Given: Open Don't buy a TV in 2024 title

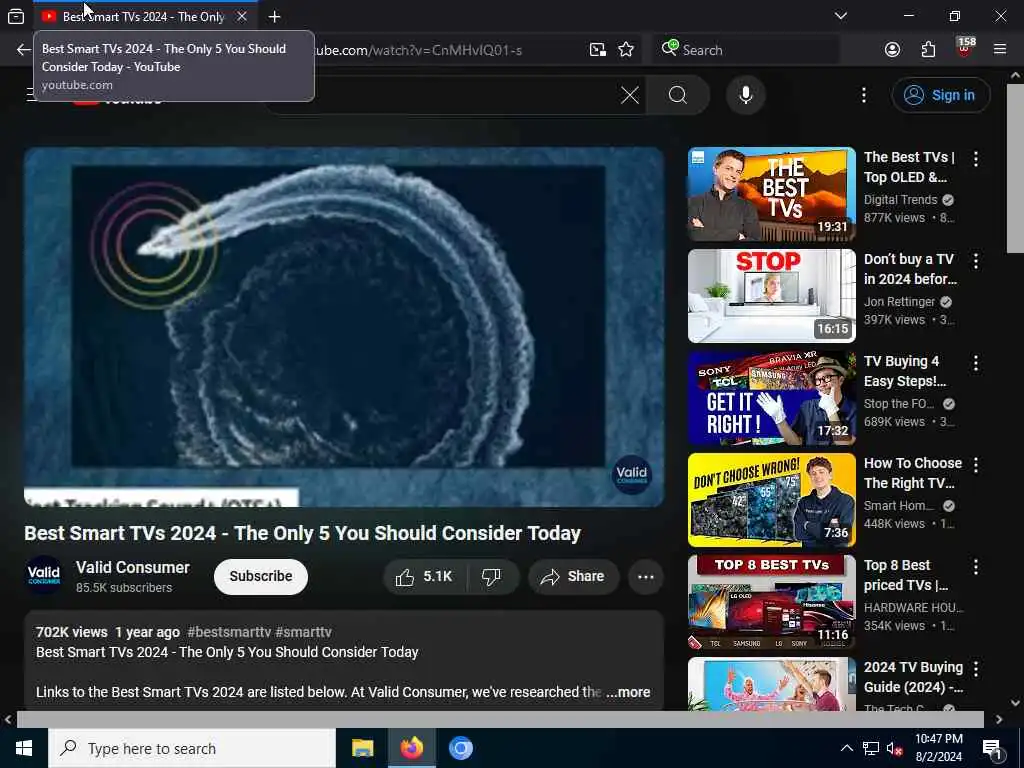Looking at the screenshot, I should (910, 269).
